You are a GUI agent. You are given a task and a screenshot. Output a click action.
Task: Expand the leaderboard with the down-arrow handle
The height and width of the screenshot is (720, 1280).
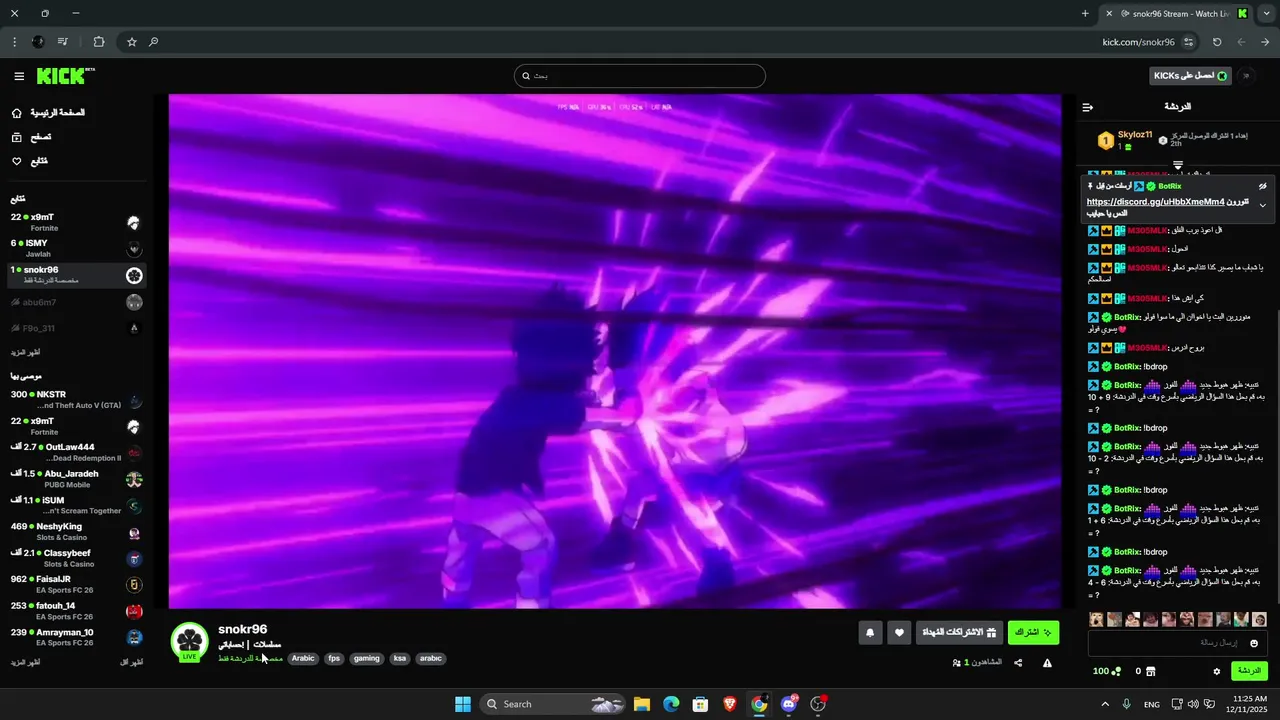pyautogui.click(x=1178, y=165)
